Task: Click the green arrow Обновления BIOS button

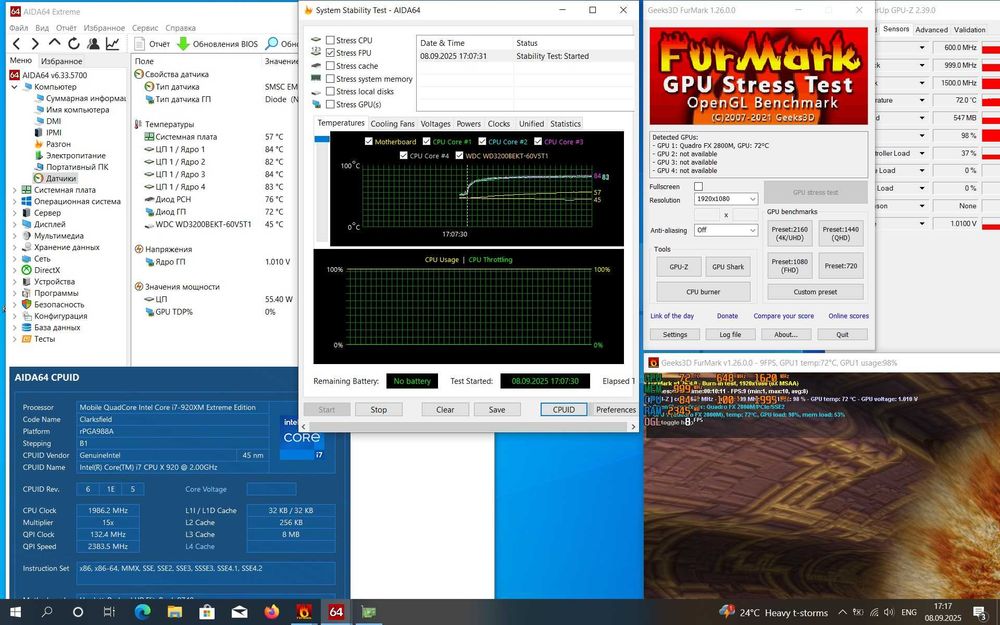Action: [x=217, y=43]
